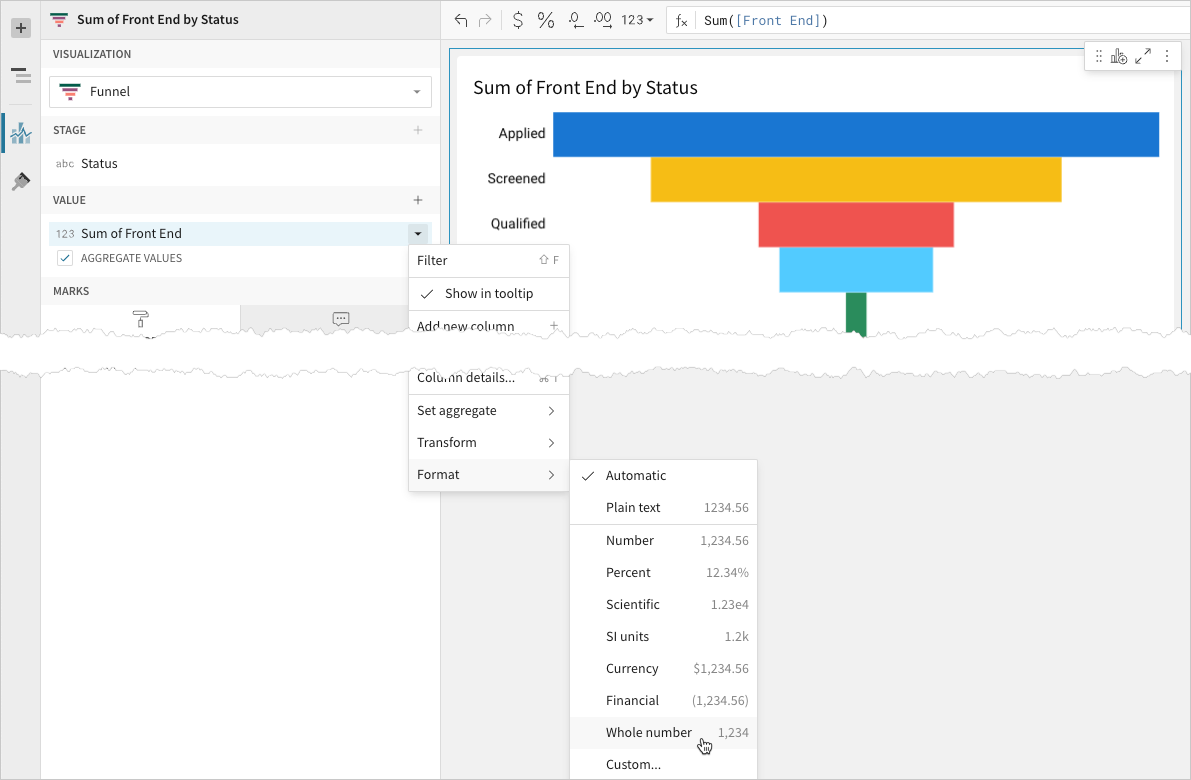Toggle the Aggregate Values checkbox
1191x780 pixels.
tap(65, 258)
